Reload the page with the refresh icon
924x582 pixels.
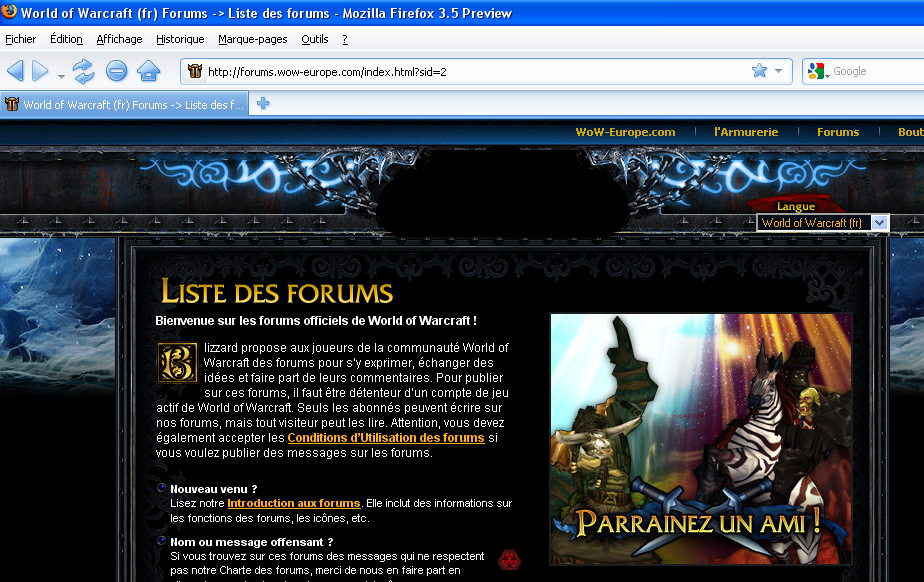coord(84,71)
